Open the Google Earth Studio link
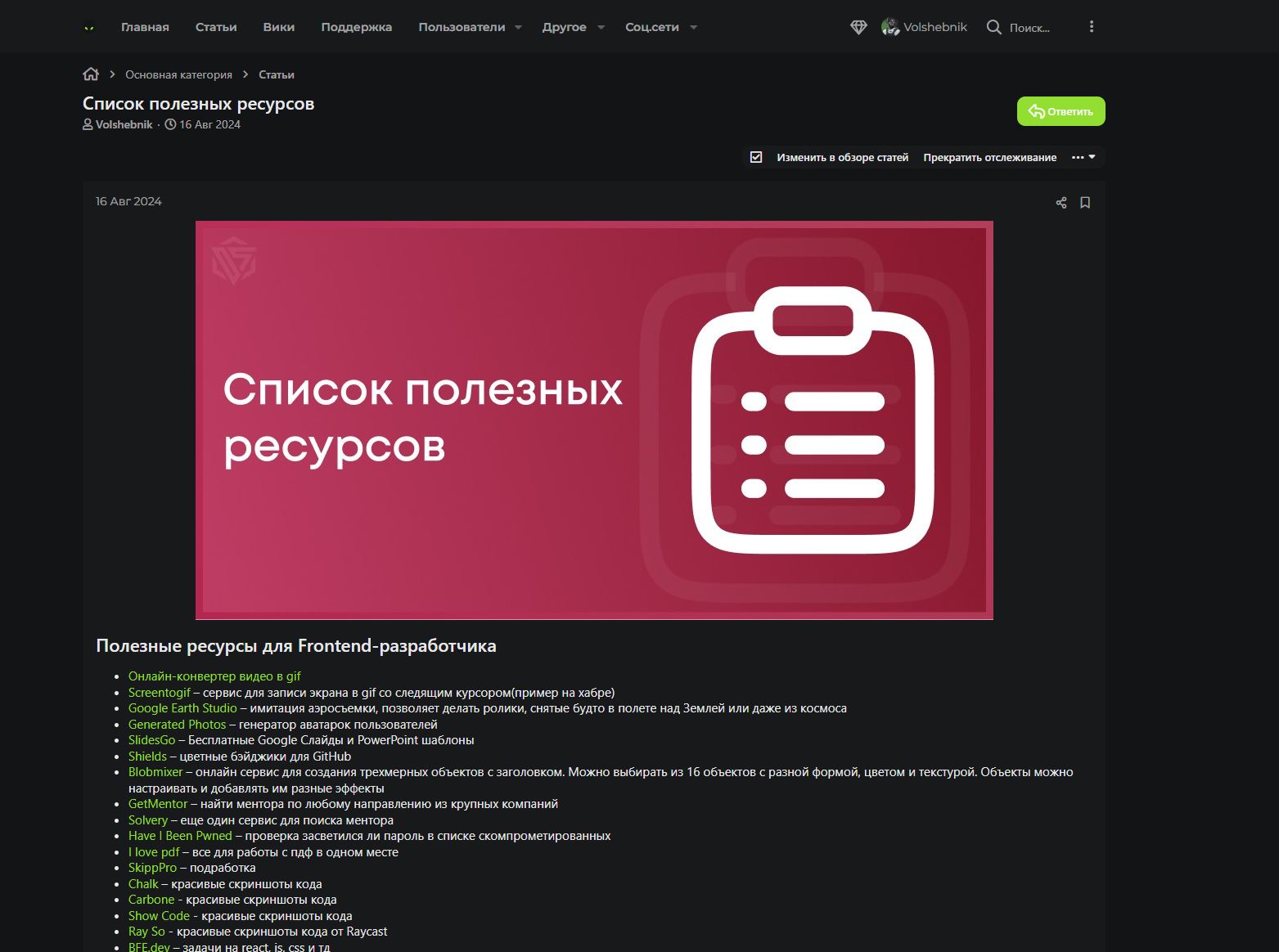The width and height of the screenshot is (1279, 952). coord(182,708)
